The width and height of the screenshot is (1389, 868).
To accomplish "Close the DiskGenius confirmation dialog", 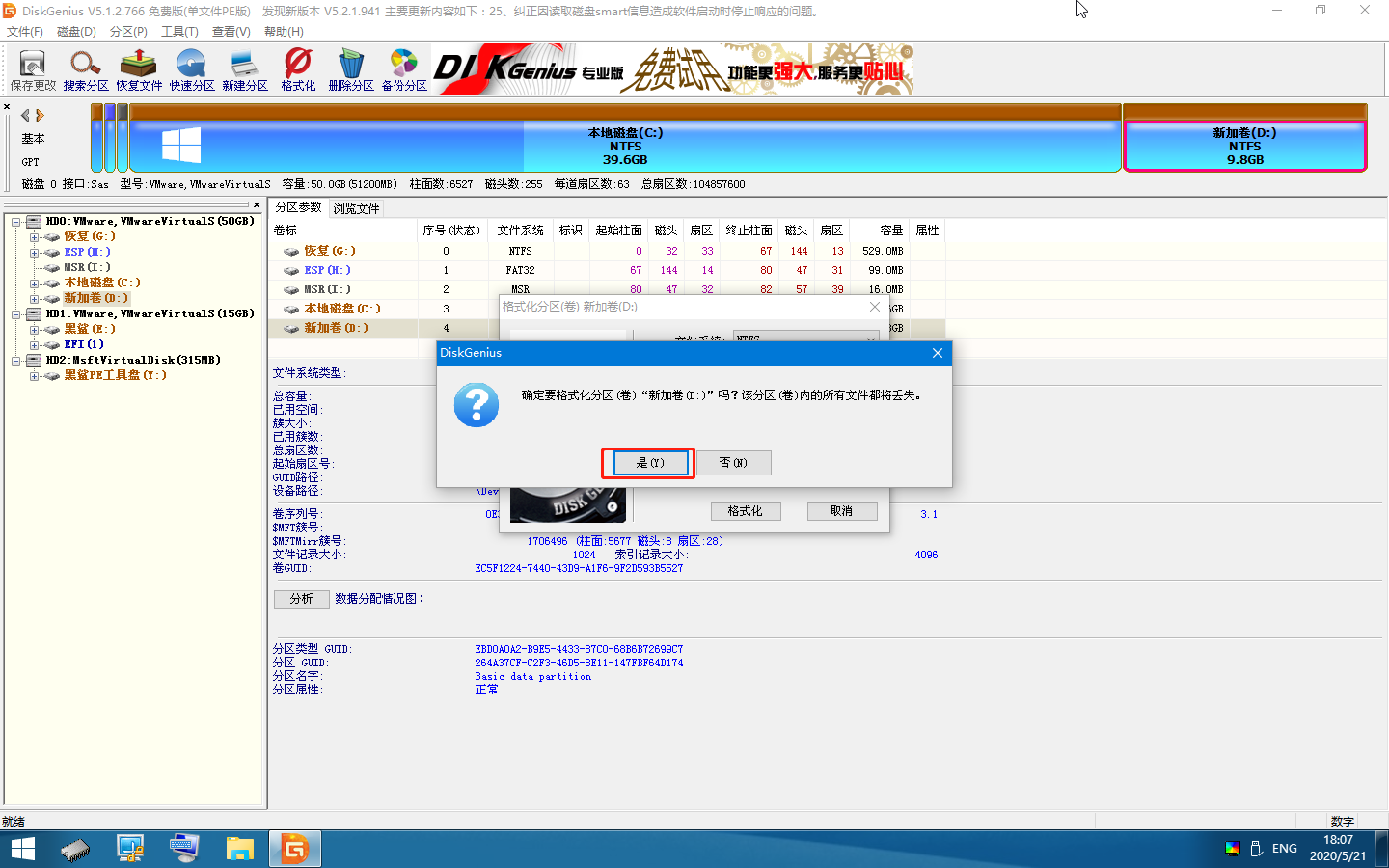I will (937, 353).
